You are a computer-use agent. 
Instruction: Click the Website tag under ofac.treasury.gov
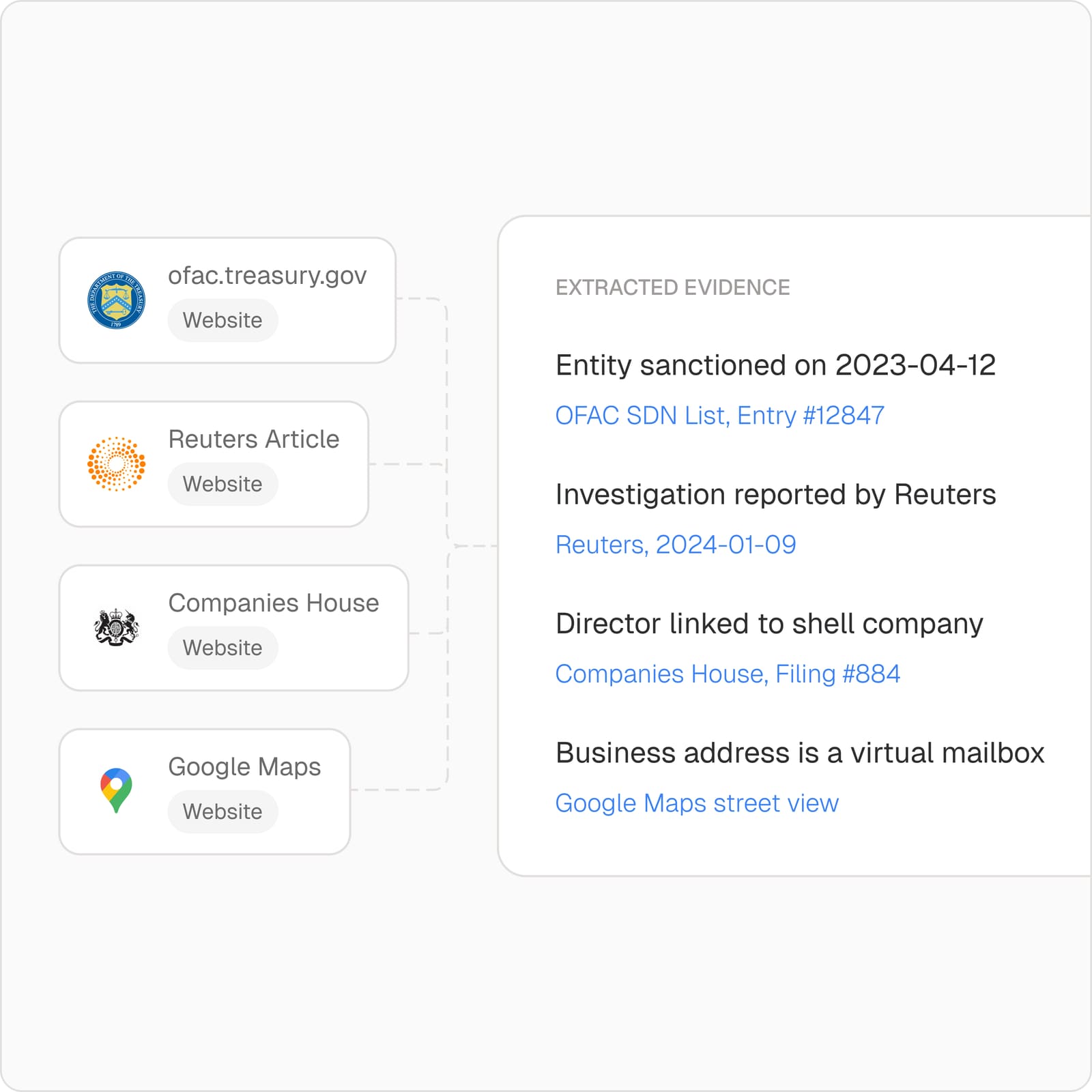[222, 320]
